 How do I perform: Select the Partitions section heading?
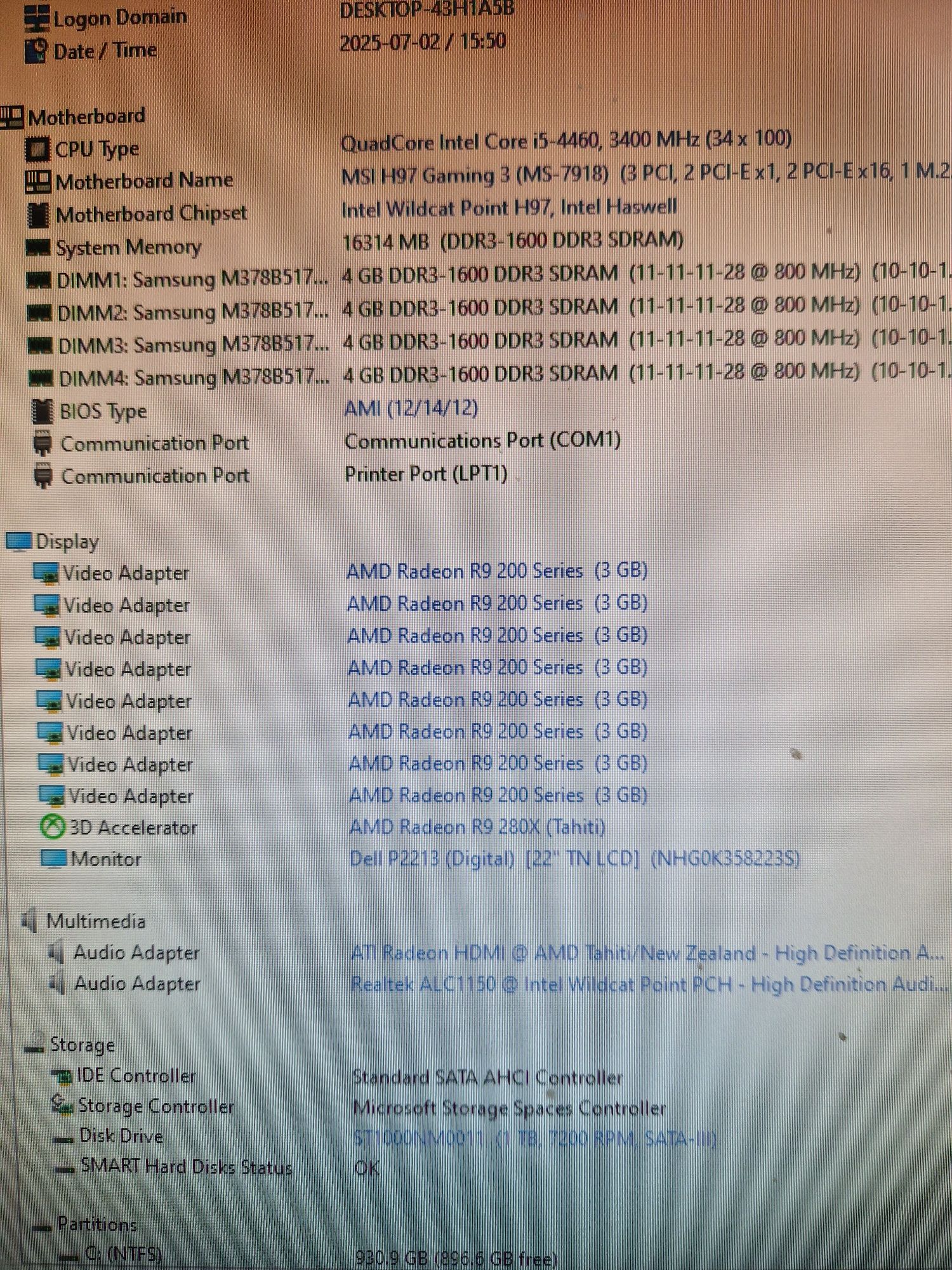coord(97,1224)
